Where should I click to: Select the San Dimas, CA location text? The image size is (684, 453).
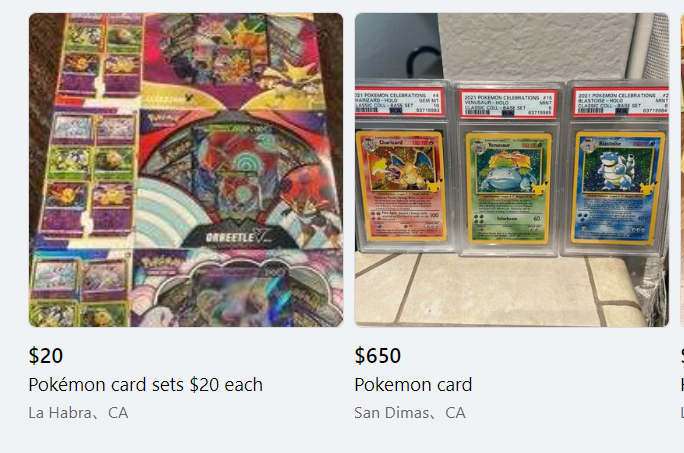click(x=410, y=413)
